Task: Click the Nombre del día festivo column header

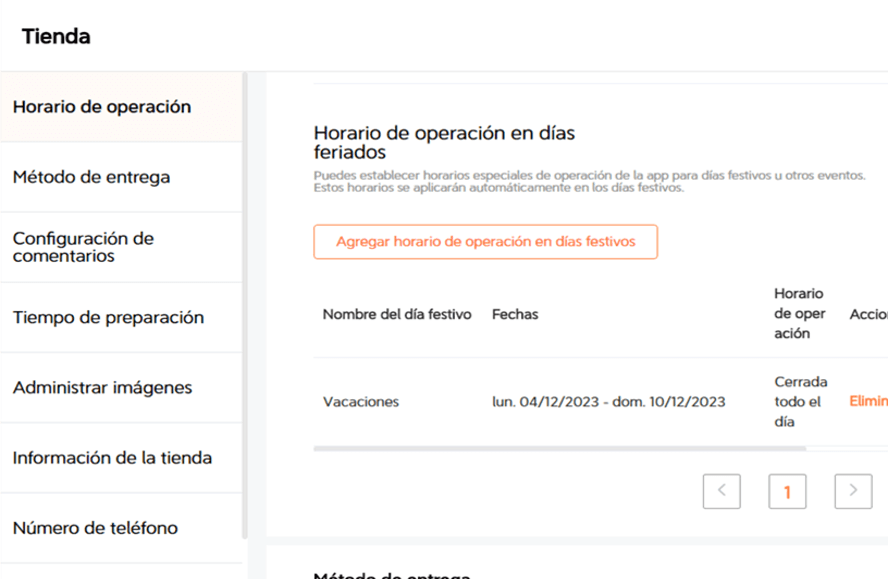Action: pos(397,314)
